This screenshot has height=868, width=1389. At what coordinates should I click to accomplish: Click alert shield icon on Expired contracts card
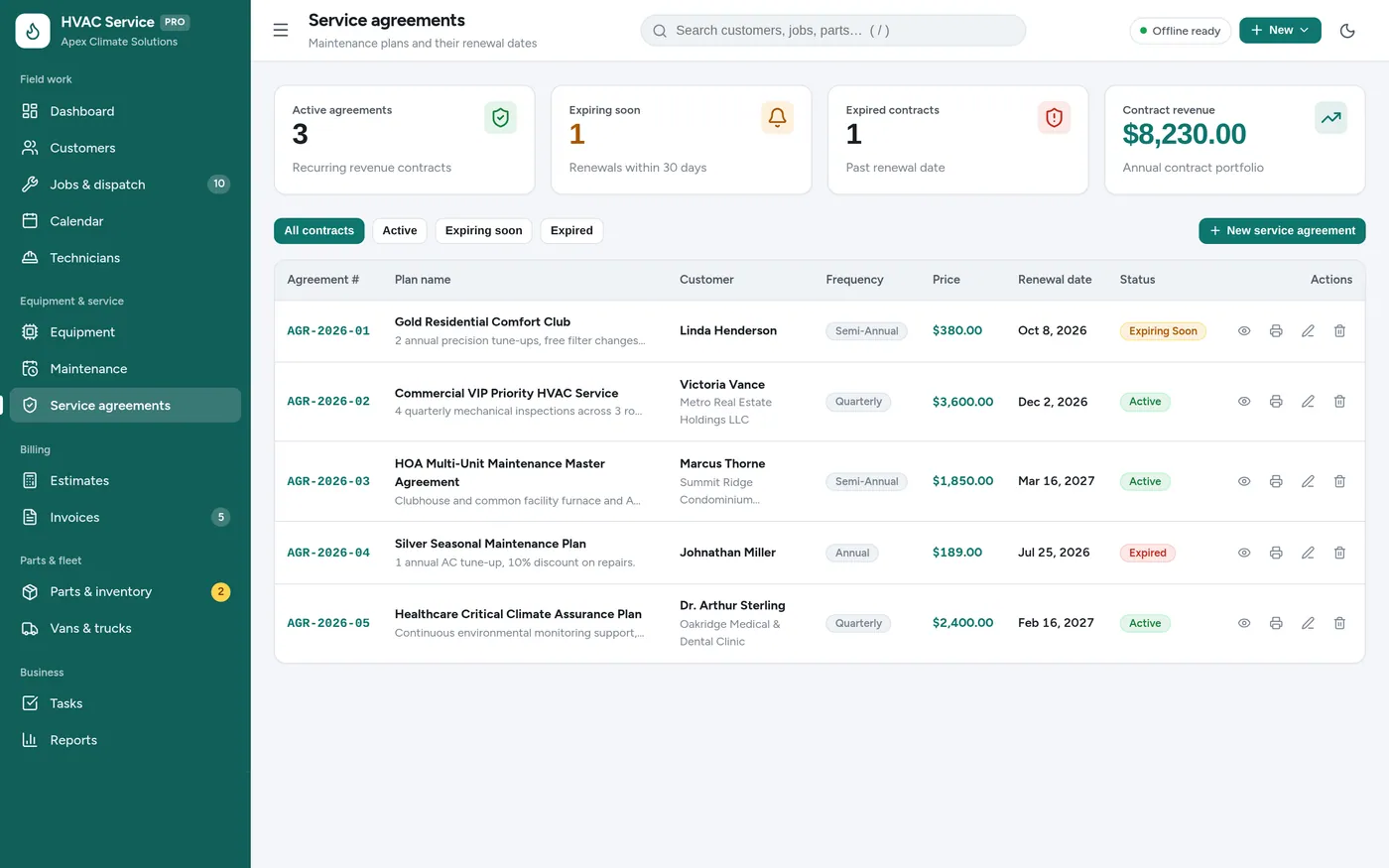pyautogui.click(x=1054, y=118)
